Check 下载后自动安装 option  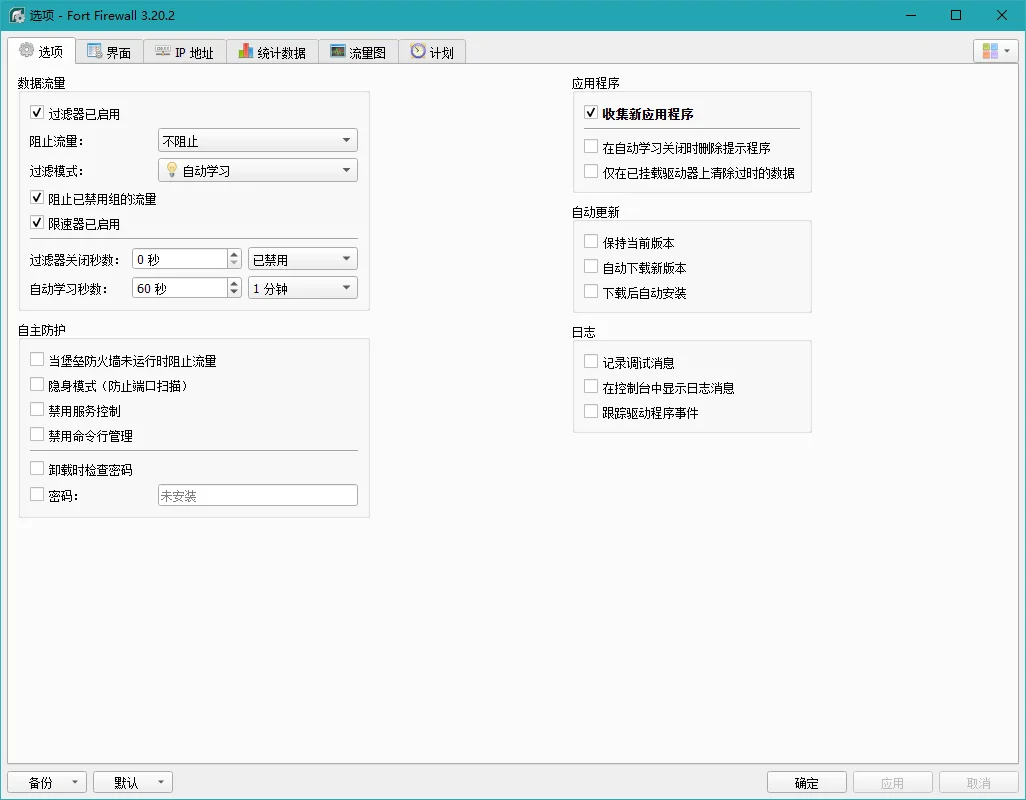tap(591, 291)
